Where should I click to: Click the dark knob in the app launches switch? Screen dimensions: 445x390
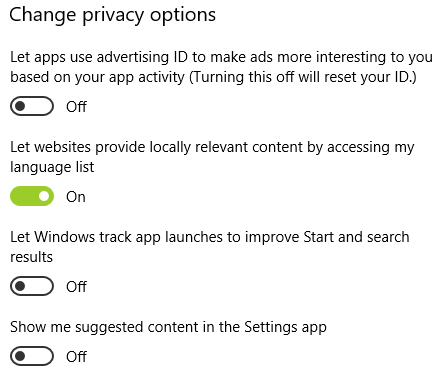(x=20, y=286)
